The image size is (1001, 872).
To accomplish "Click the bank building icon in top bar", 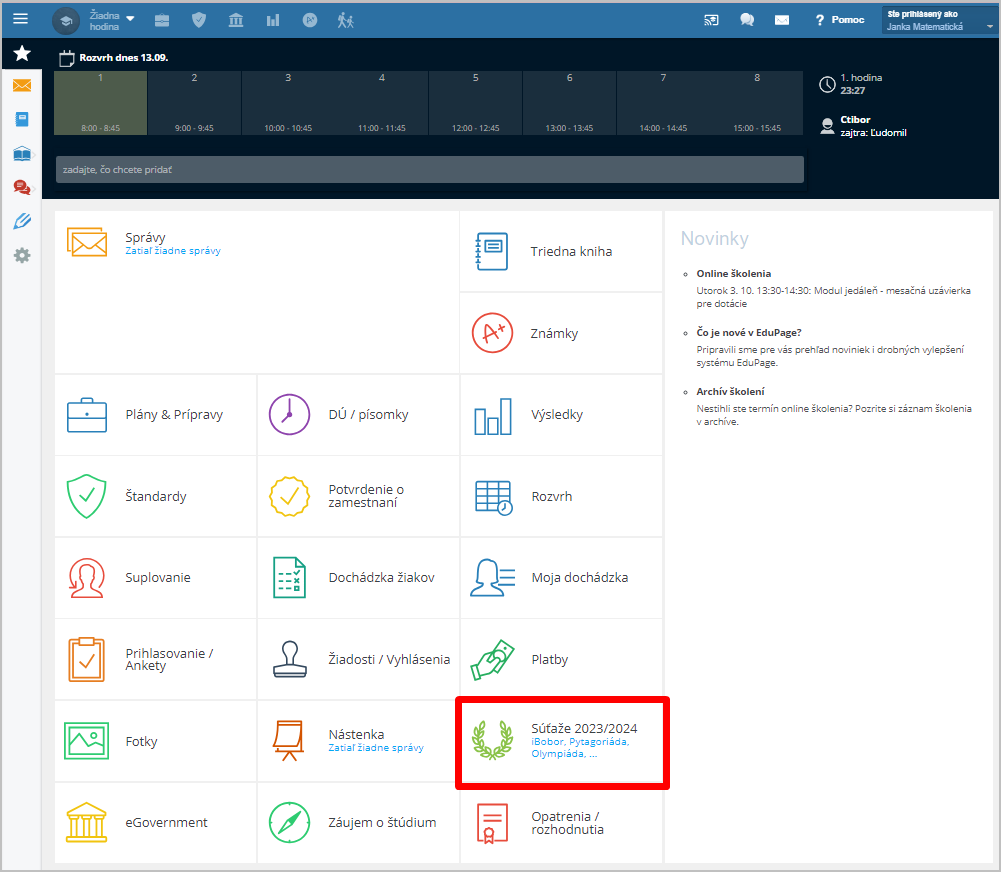I will [236, 20].
